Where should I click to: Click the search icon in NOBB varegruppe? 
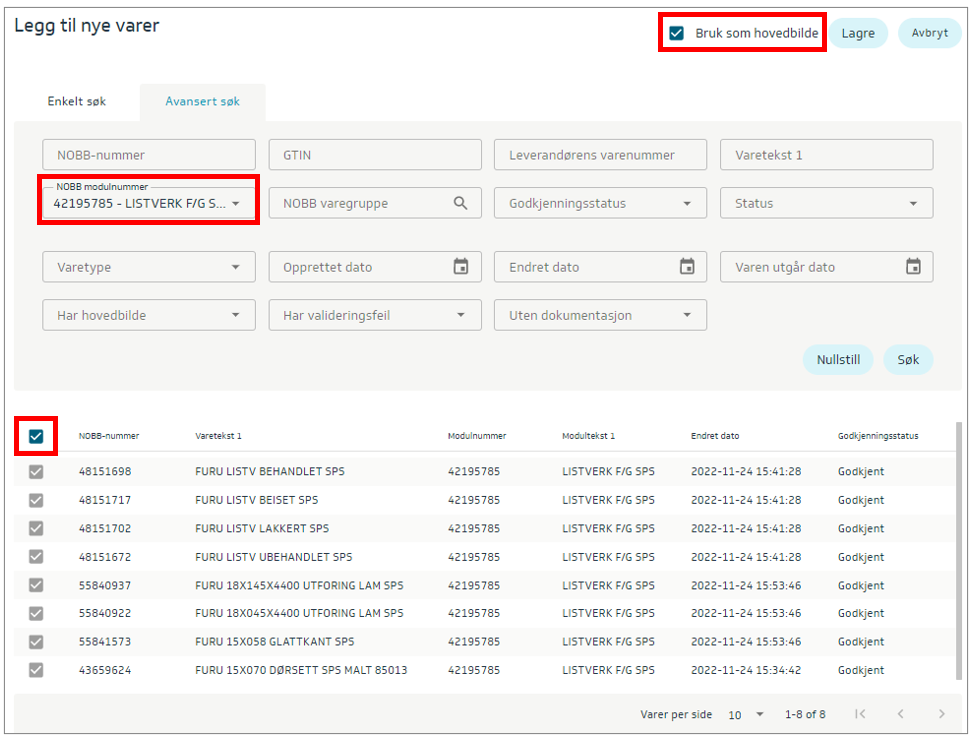460,203
